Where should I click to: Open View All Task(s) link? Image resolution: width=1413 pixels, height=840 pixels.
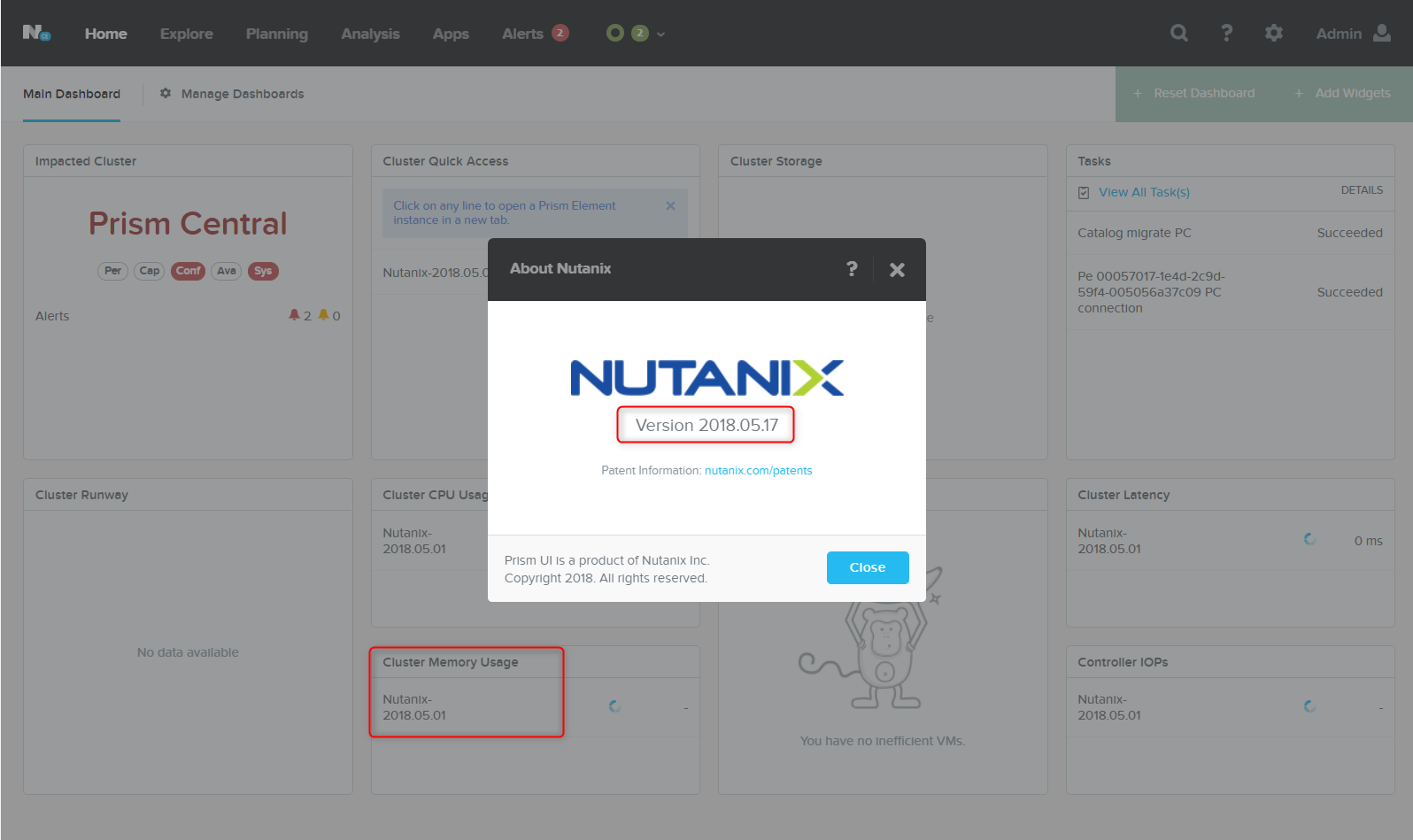coord(1144,192)
